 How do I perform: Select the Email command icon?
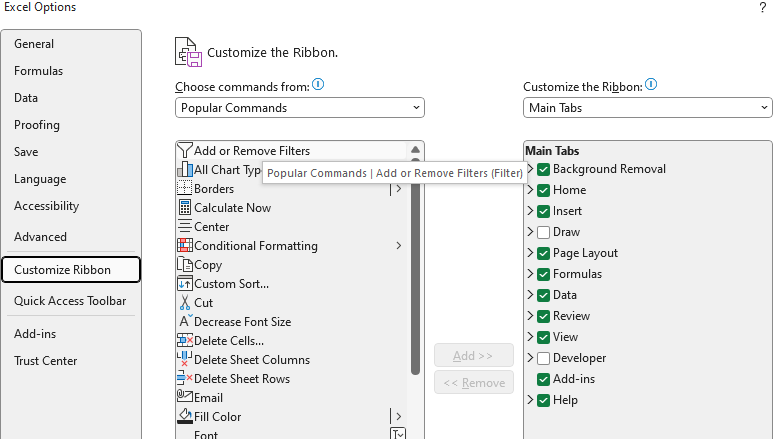184,396
